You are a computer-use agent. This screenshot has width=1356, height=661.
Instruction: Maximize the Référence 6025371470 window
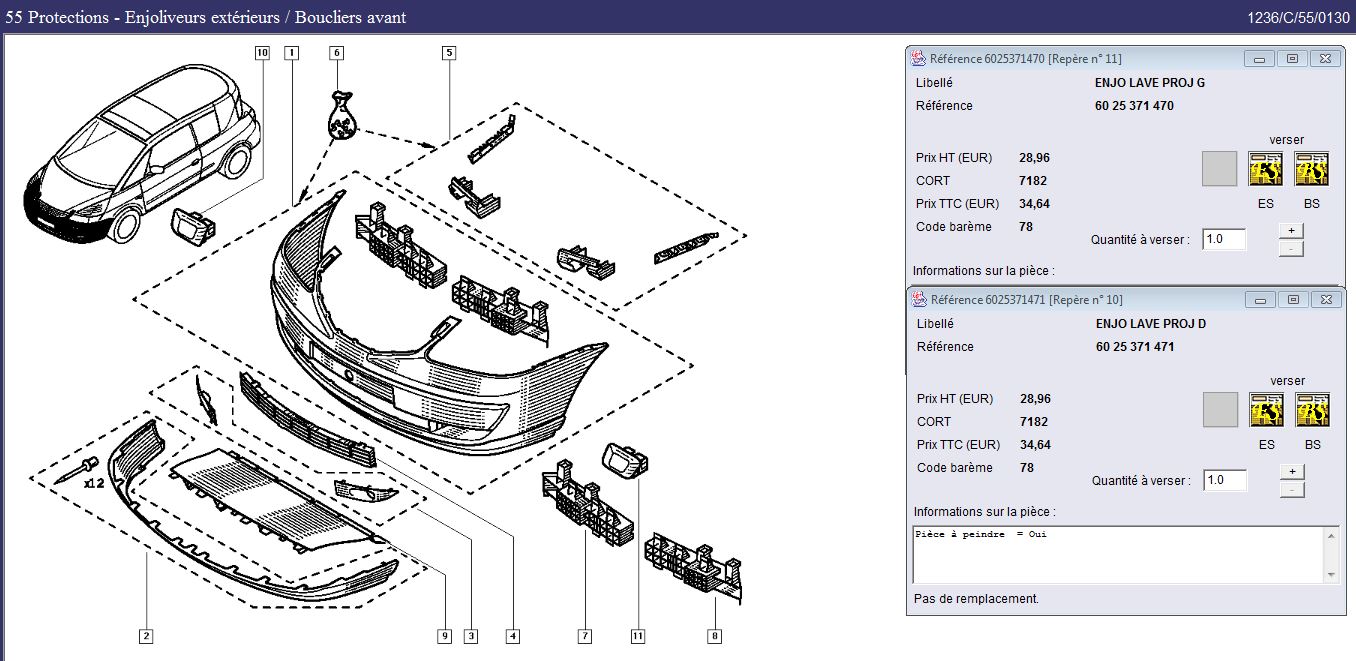(1292, 59)
